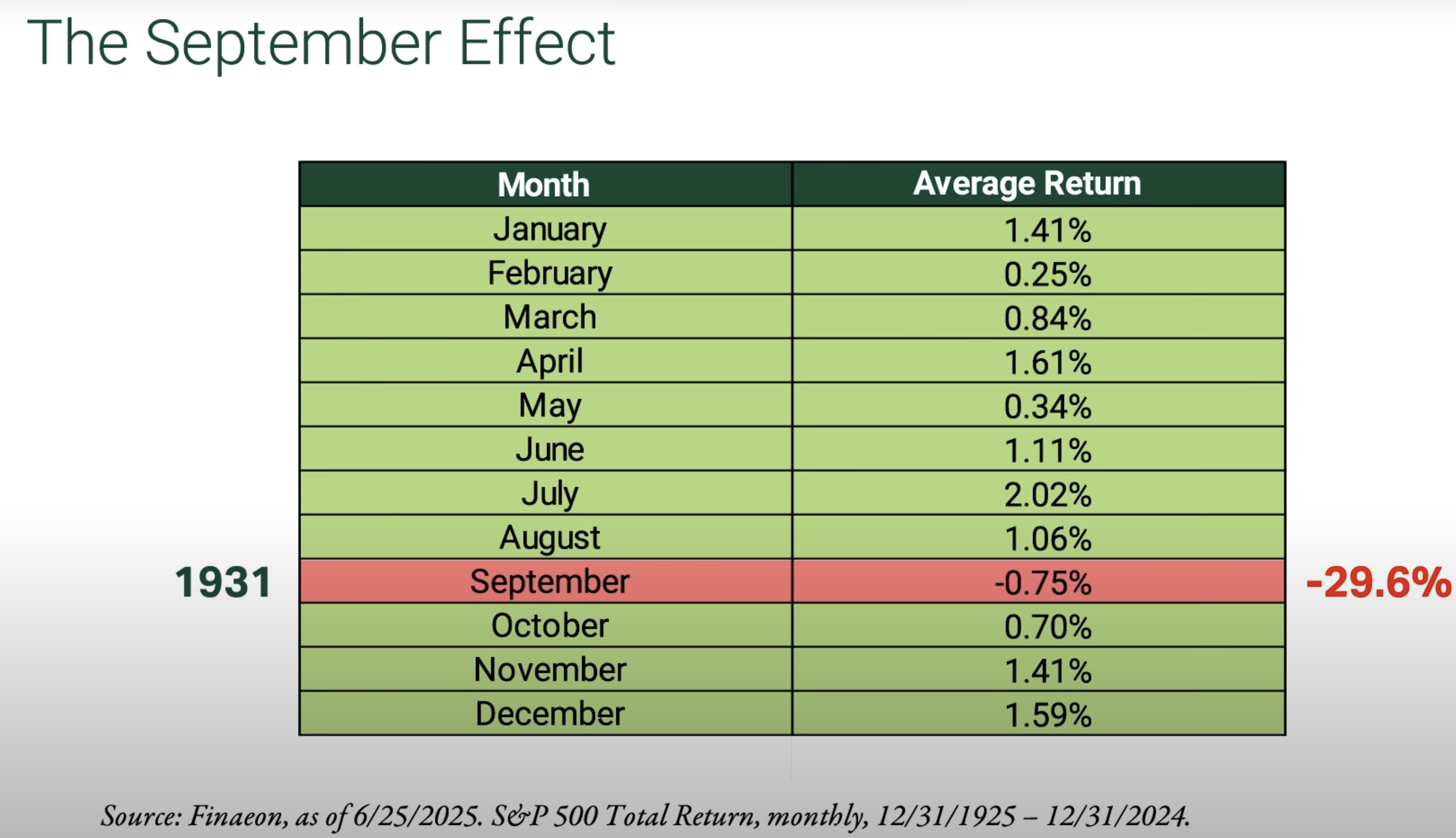Select the December month cell

550,714
